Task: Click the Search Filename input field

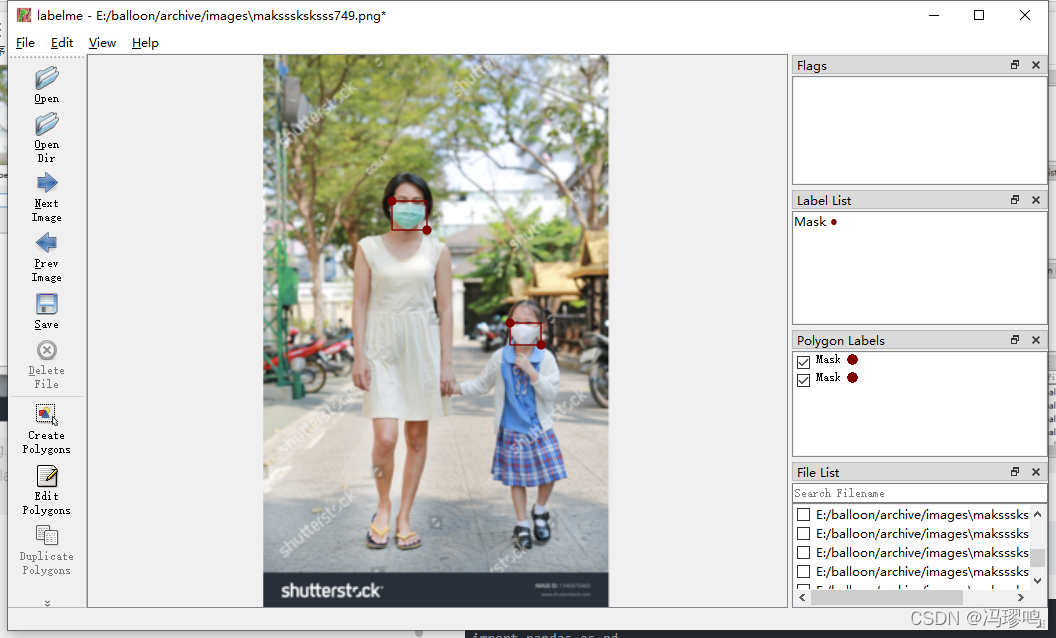Action: [919, 493]
